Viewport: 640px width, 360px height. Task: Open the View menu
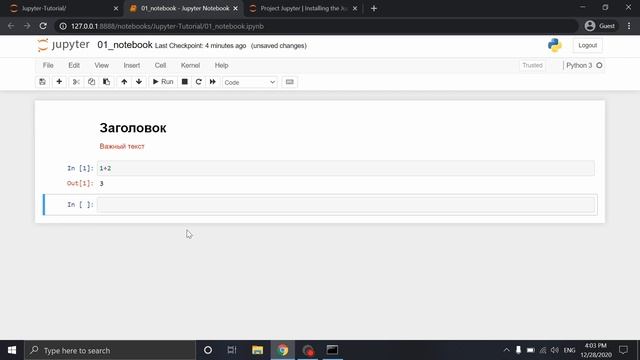102,65
